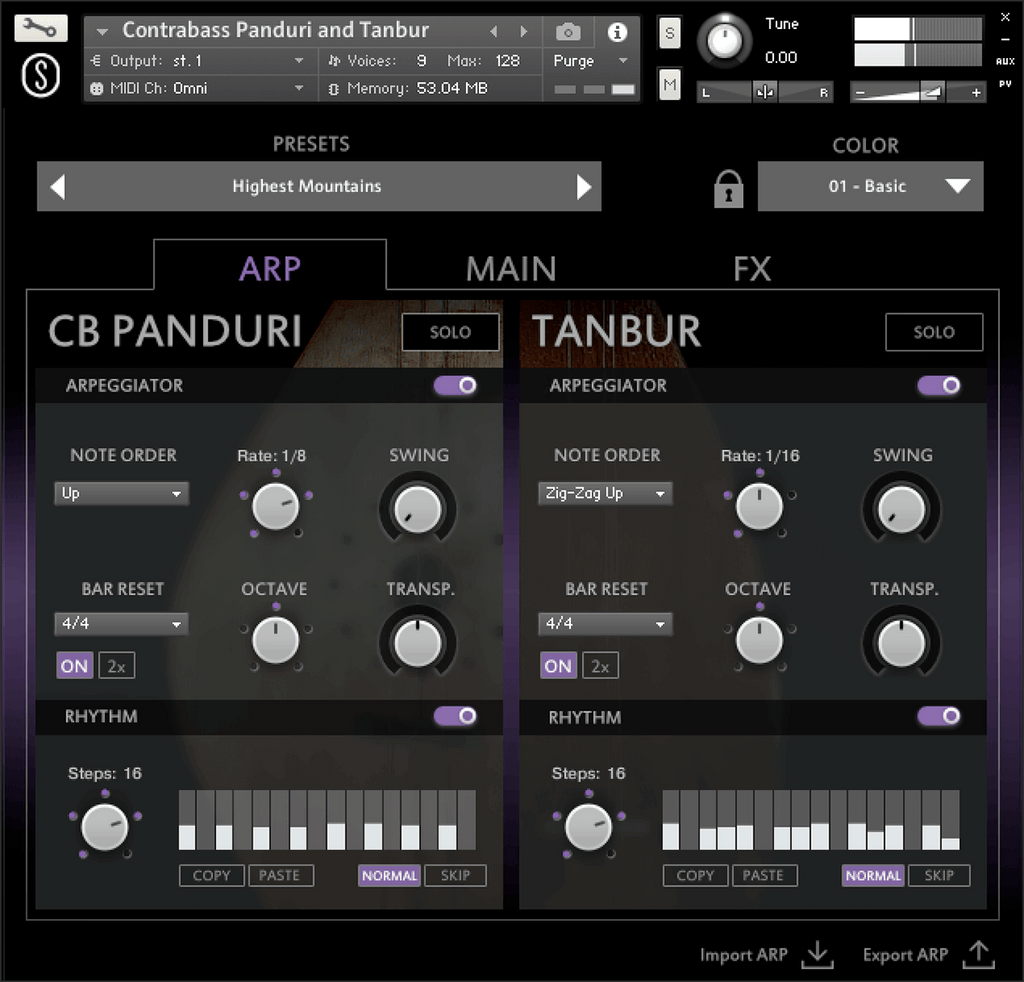Click Tanbur rhythm PASTE button
The image size is (1024, 982).
[765, 876]
